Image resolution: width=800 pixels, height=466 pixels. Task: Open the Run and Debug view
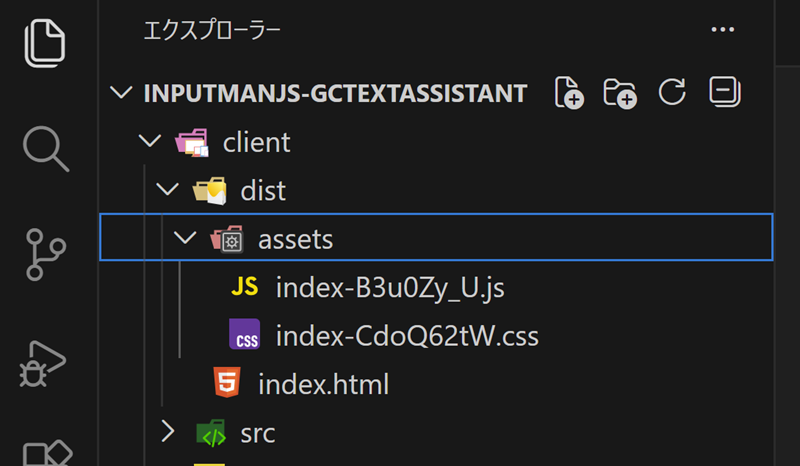43,364
